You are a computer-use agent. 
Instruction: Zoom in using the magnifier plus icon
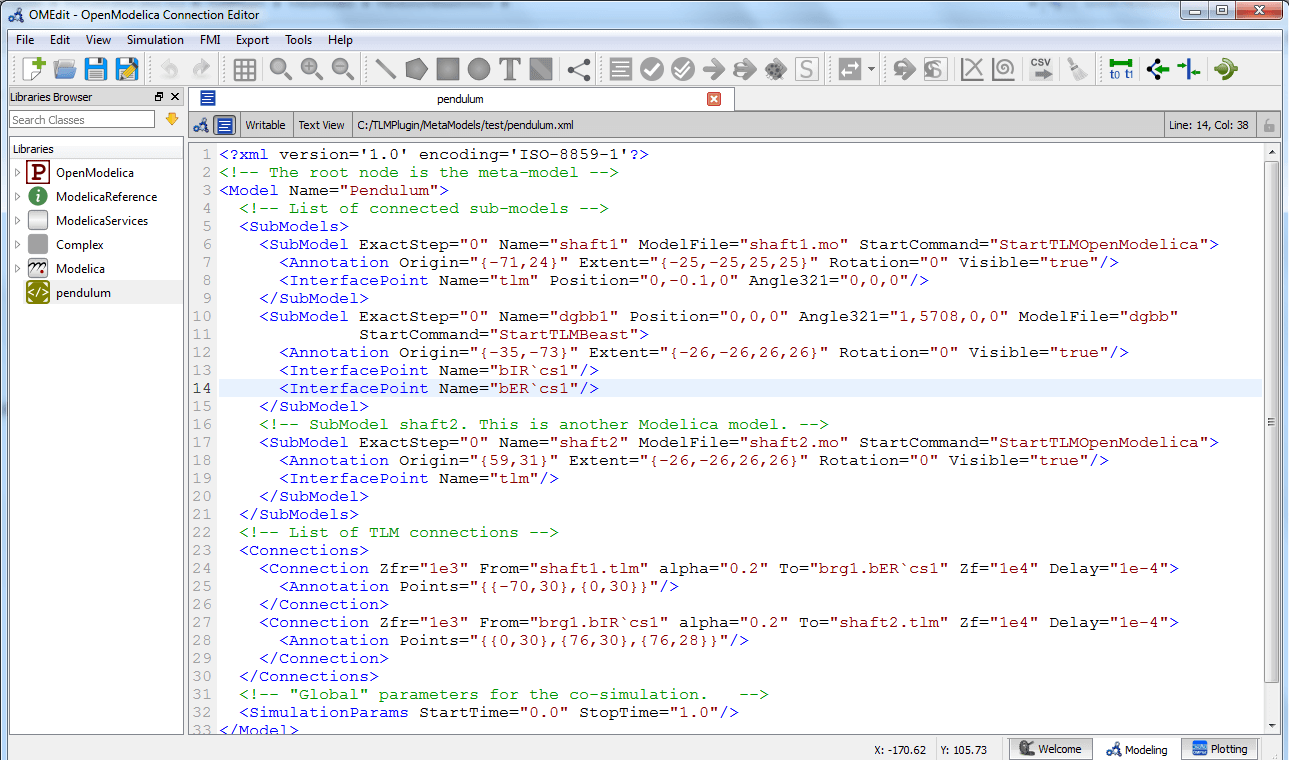tap(311, 69)
